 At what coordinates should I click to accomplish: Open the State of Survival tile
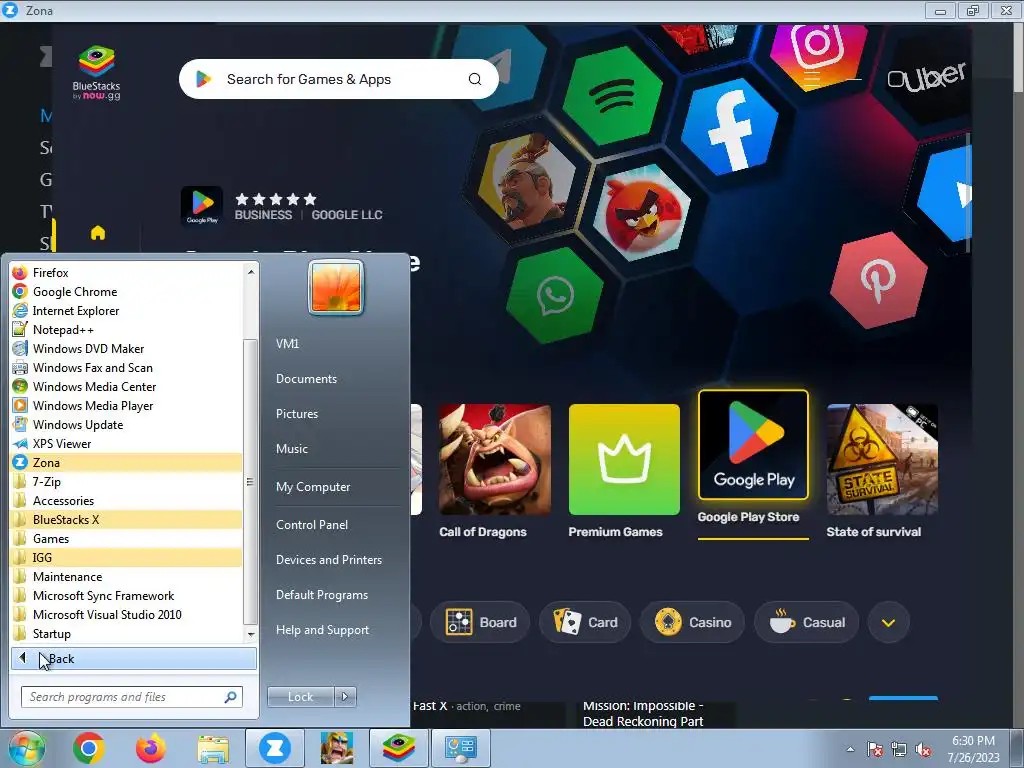[x=882, y=460]
